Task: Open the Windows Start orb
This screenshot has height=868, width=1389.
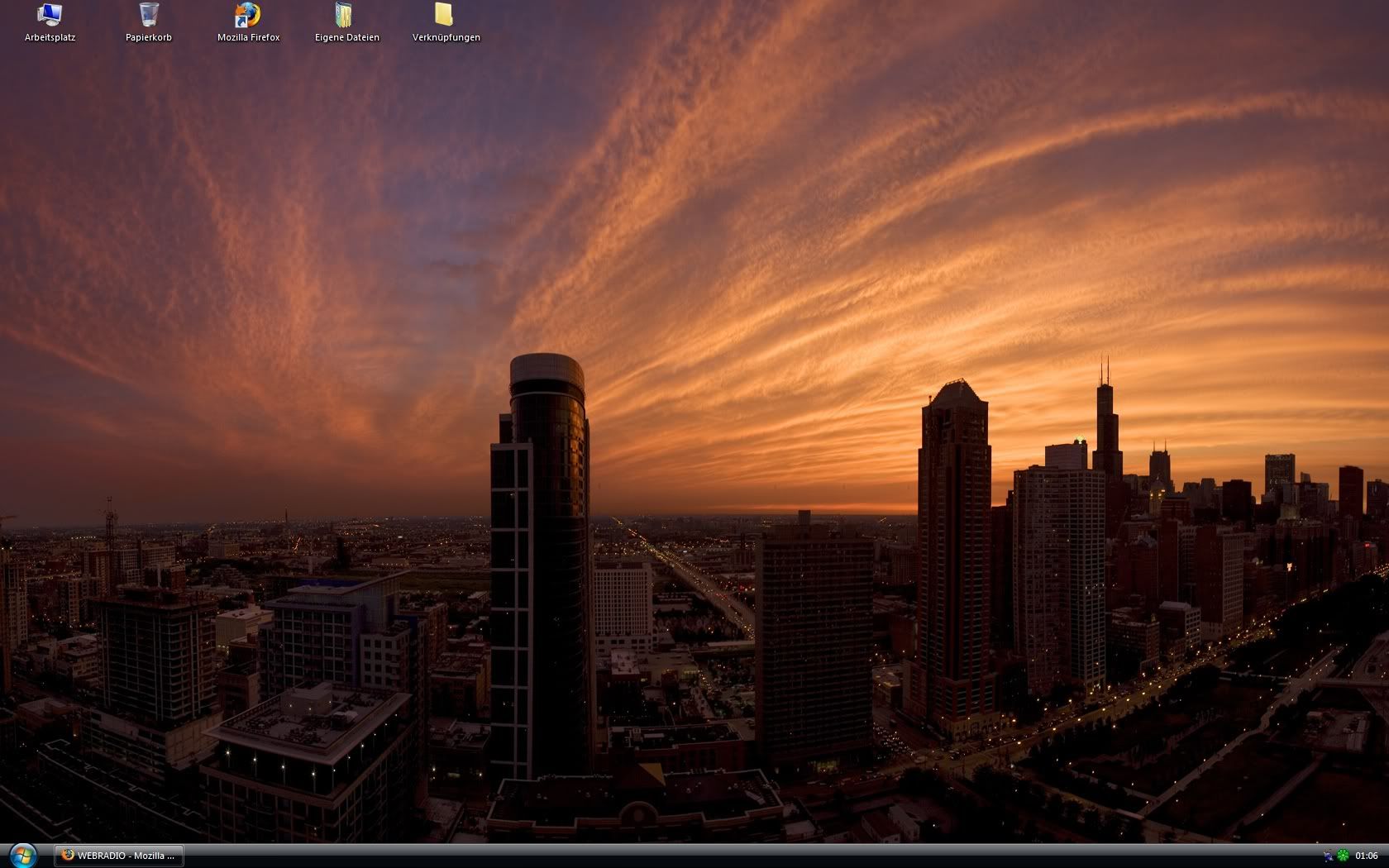Action: pyautogui.click(x=23, y=856)
